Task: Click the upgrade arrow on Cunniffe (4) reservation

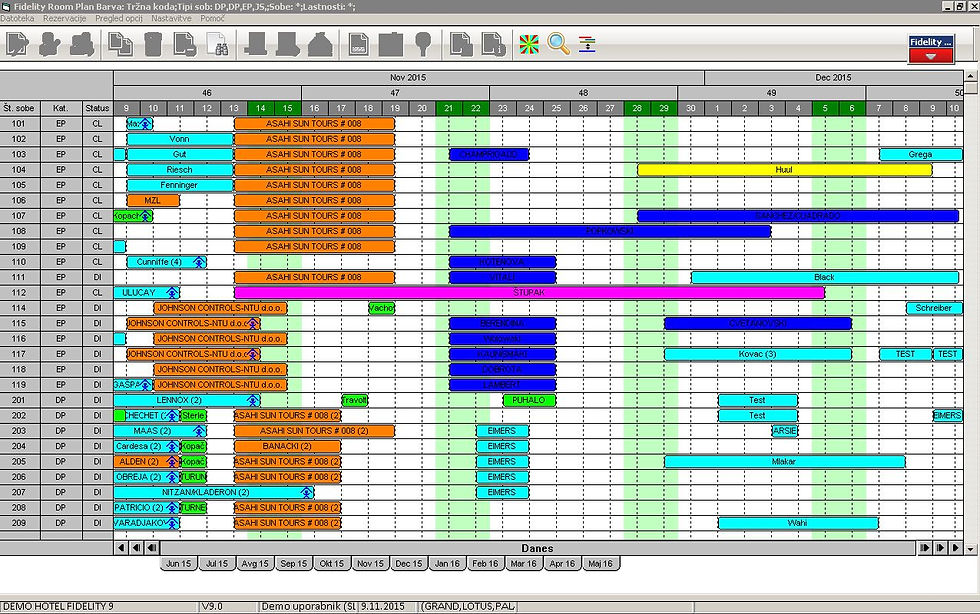Action: [199, 263]
